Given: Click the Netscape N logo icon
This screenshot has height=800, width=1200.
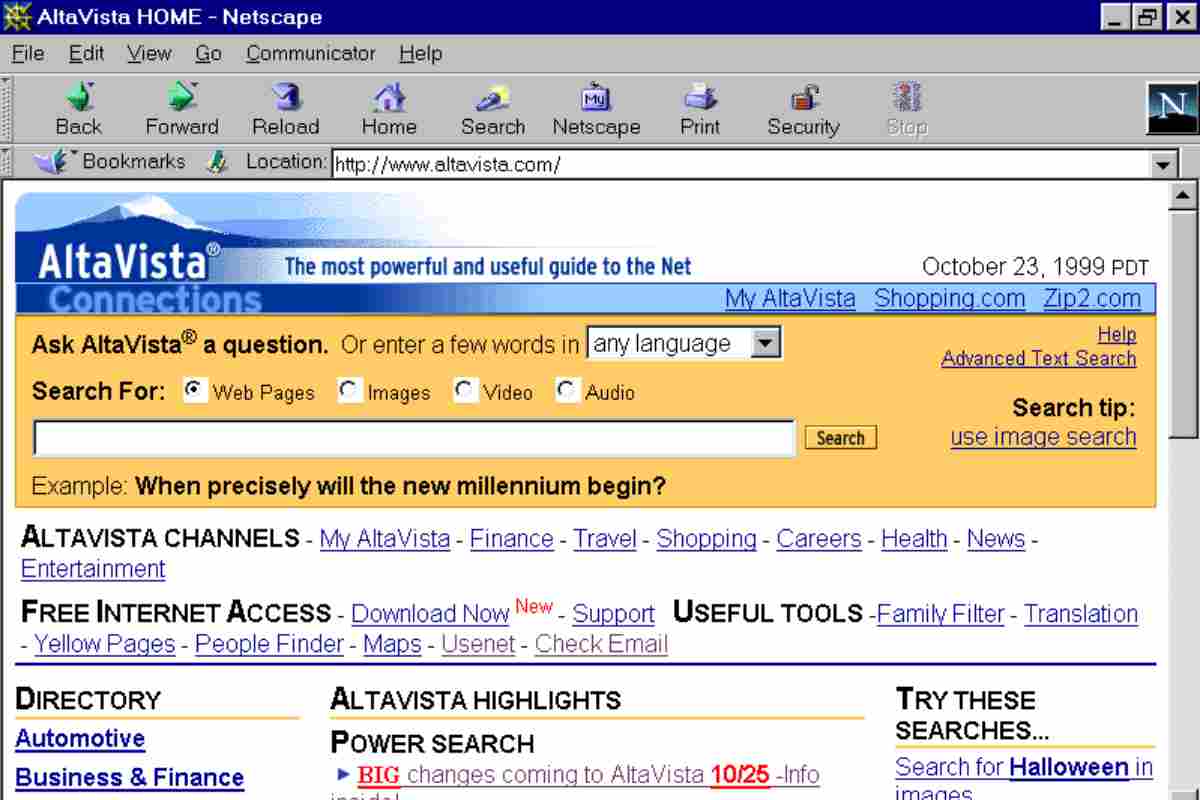Looking at the screenshot, I should 1171,108.
